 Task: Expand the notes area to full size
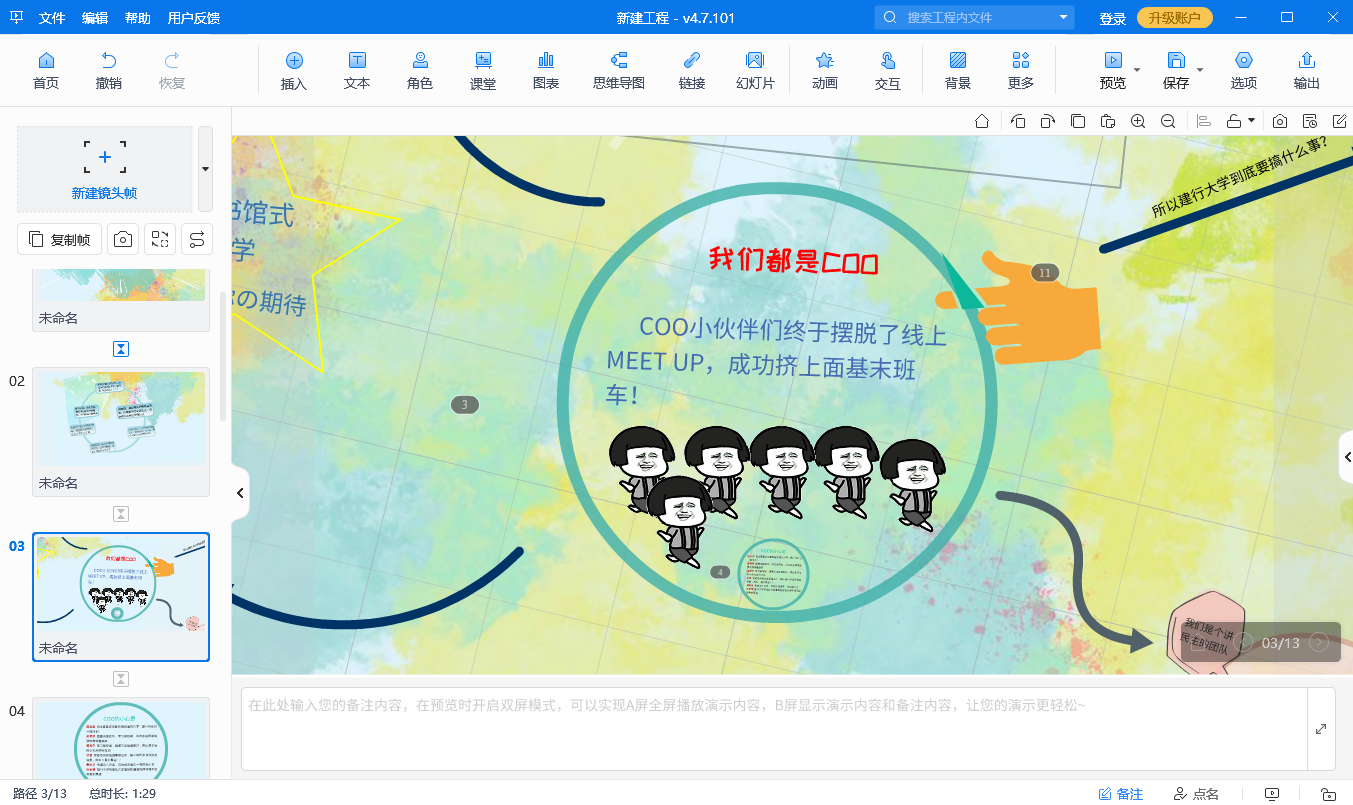[1321, 729]
